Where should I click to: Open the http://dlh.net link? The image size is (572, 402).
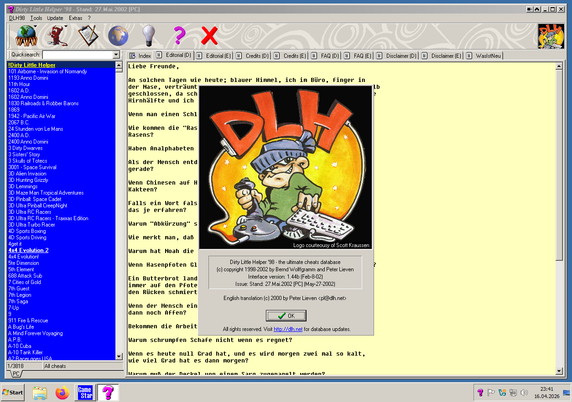click(288, 329)
